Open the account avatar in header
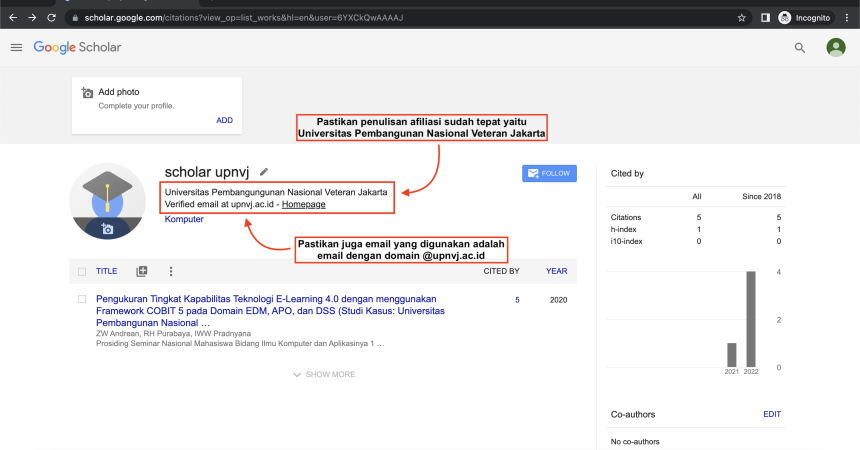This screenshot has height=450, width=860. [836, 48]
